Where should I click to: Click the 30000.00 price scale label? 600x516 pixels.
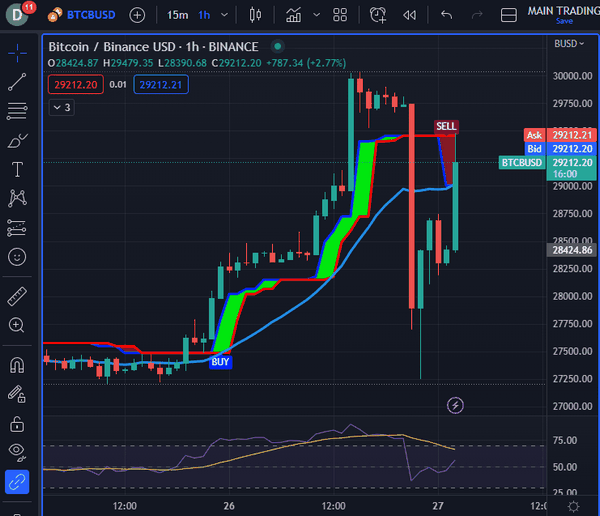click(572, 76)
